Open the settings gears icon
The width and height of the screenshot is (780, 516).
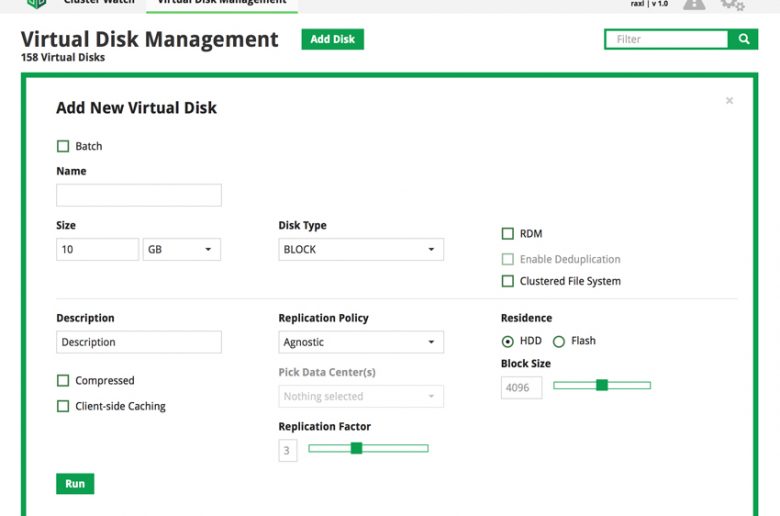click(733, 4)
